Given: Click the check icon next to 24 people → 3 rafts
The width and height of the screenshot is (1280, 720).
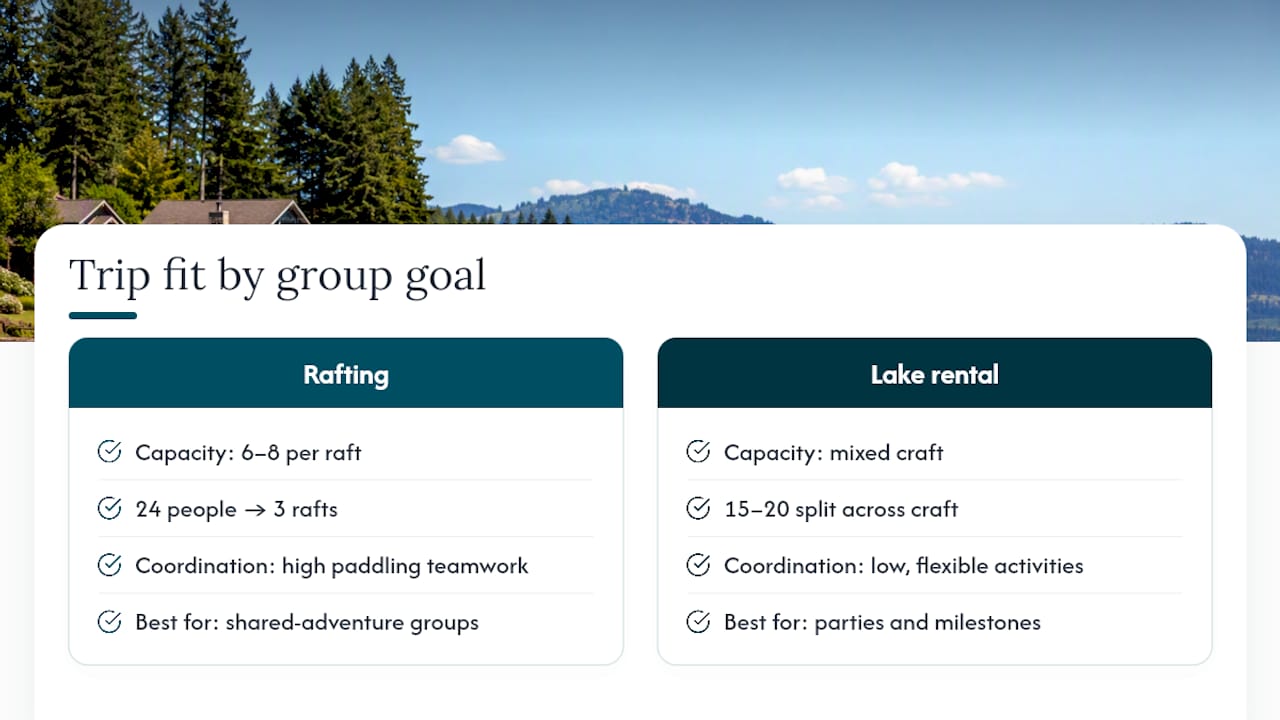Looking at the screenshot, I should [x=109, y=509].
